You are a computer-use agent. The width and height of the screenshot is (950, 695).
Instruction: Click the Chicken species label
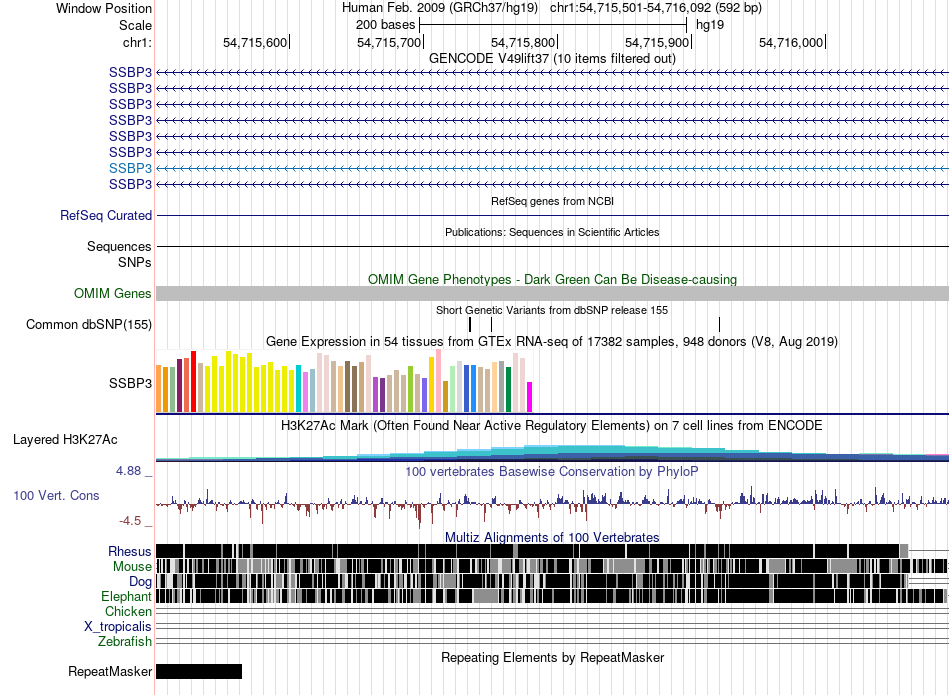[128, 611]
